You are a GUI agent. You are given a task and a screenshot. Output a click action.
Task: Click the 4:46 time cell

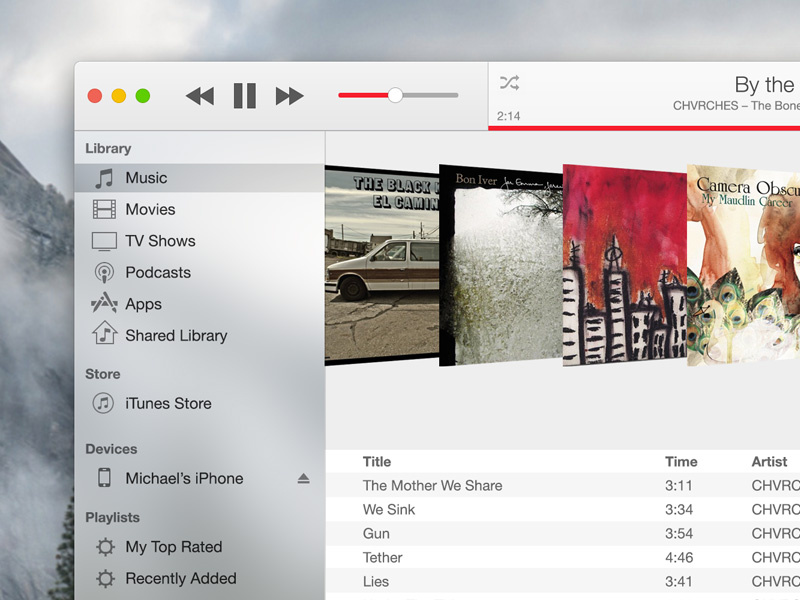679,558
